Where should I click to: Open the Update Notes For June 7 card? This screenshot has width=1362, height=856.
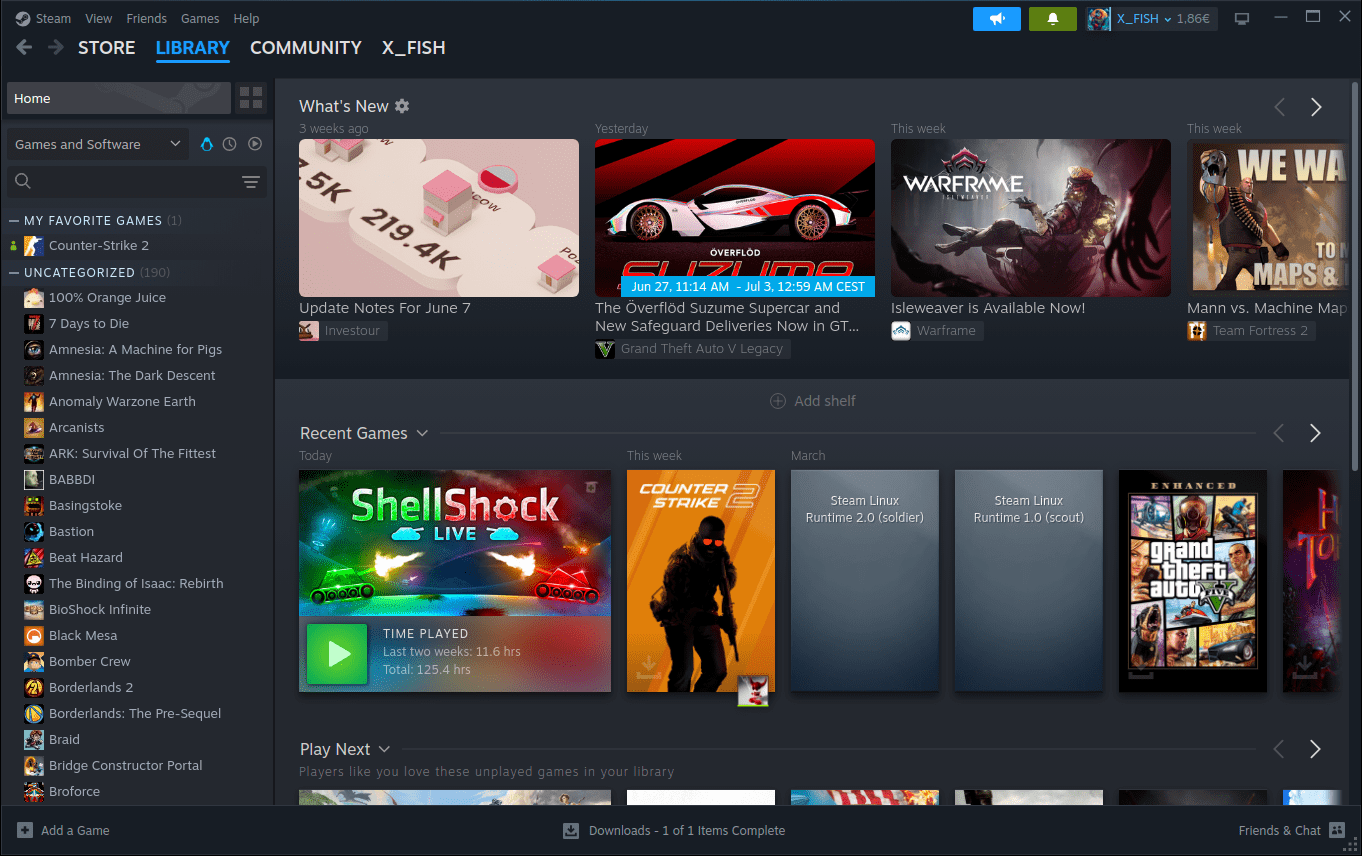439,218
